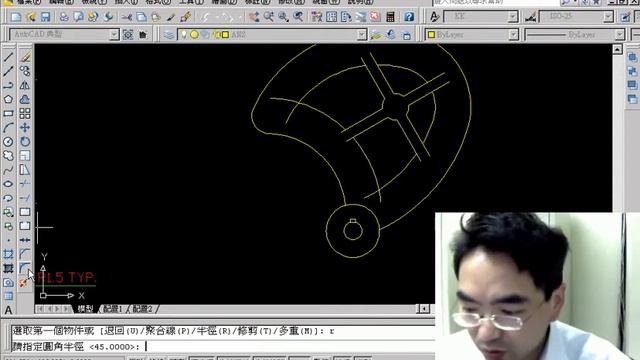Expand the AutoCAD workspace dropdown
Viewport: 640px width, 360px height.
click(x=114, y=35)
